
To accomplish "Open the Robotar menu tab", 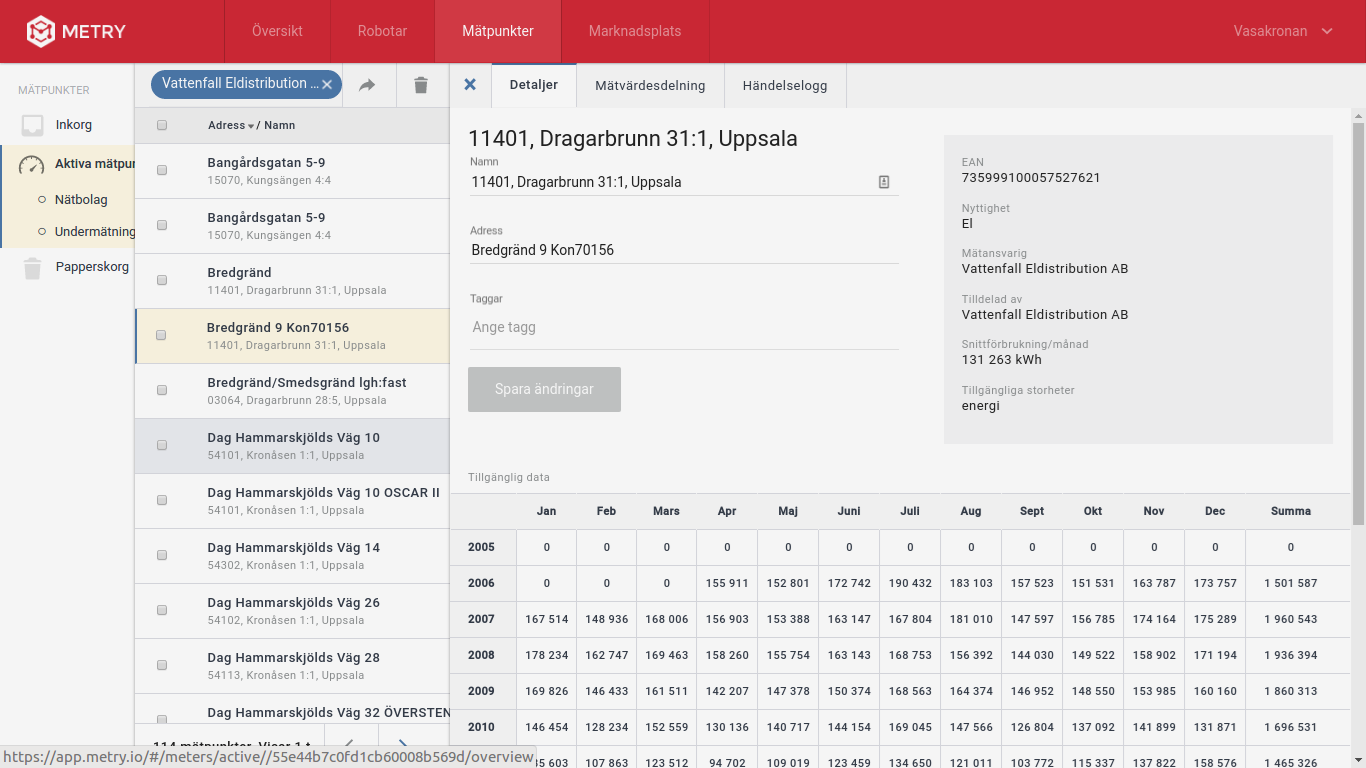I will point(382,31).
